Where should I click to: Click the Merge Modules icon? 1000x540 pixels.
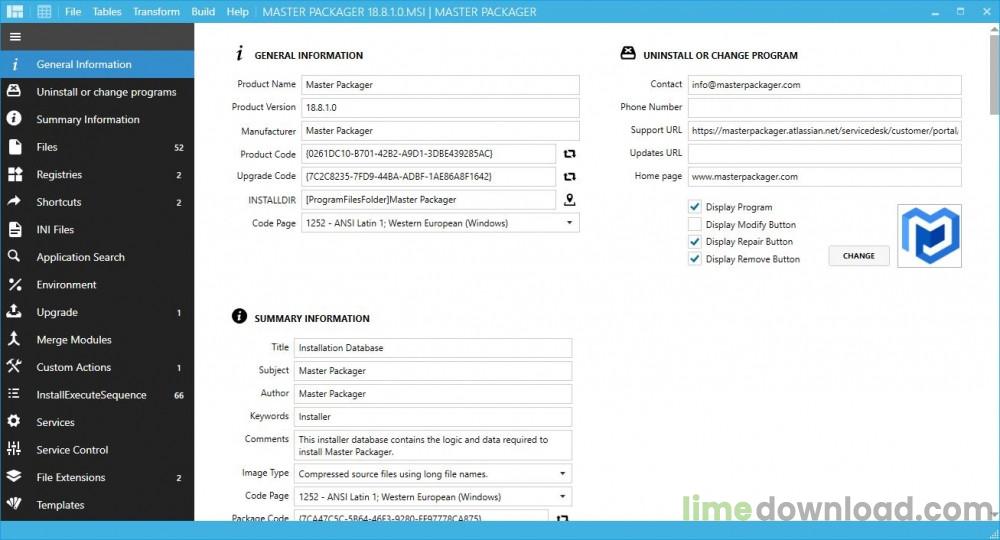[x=14, y=339]
